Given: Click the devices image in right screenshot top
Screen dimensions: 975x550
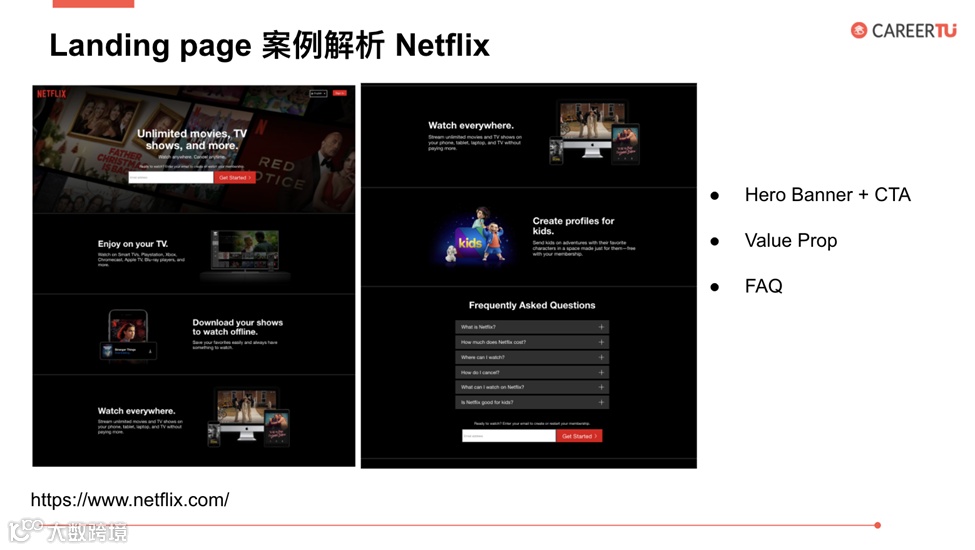Looking at the screenshot, I should (x=594, y=133).
